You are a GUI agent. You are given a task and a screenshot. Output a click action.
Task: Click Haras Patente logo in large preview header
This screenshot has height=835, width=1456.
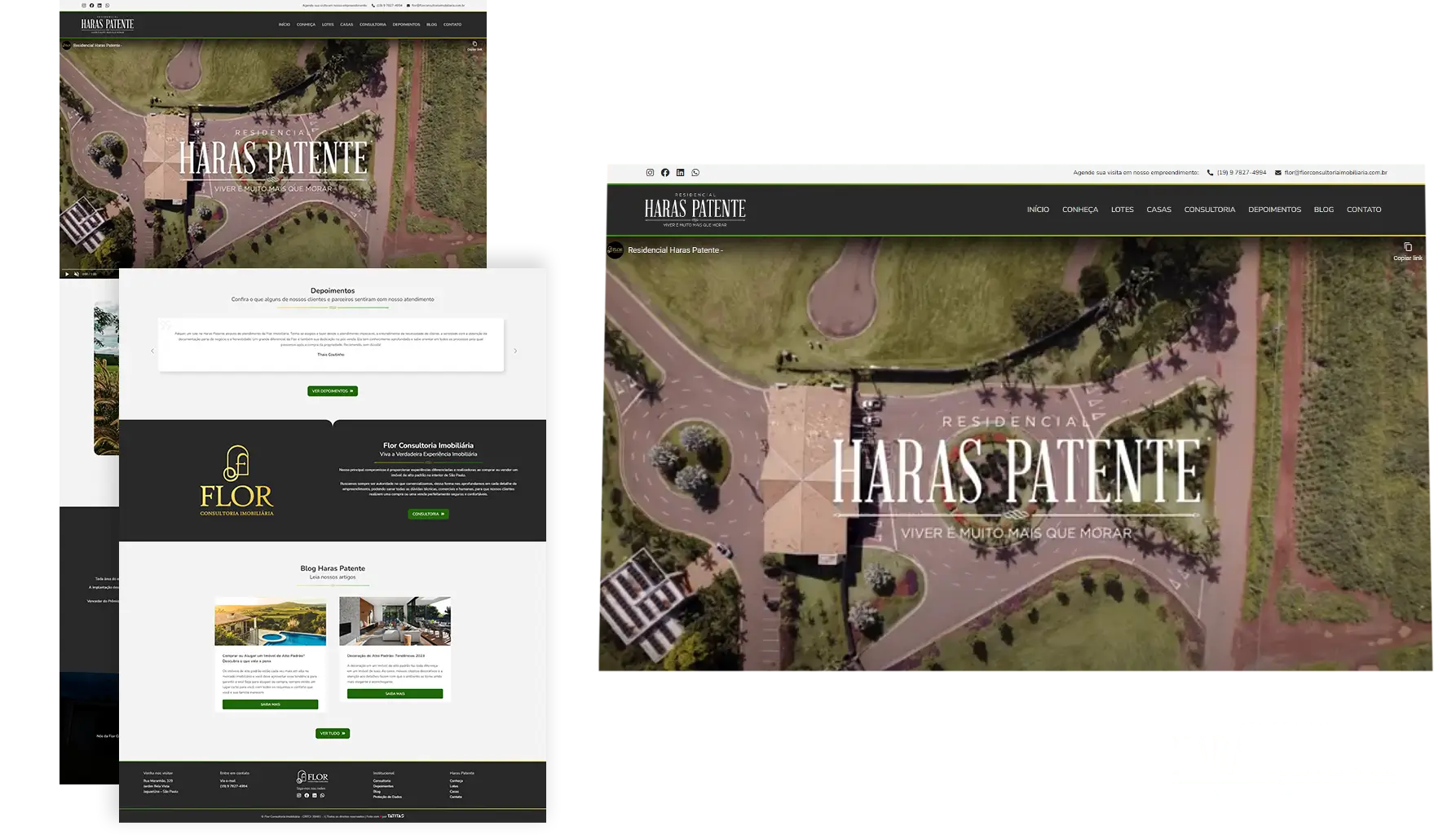coord(695,210)
